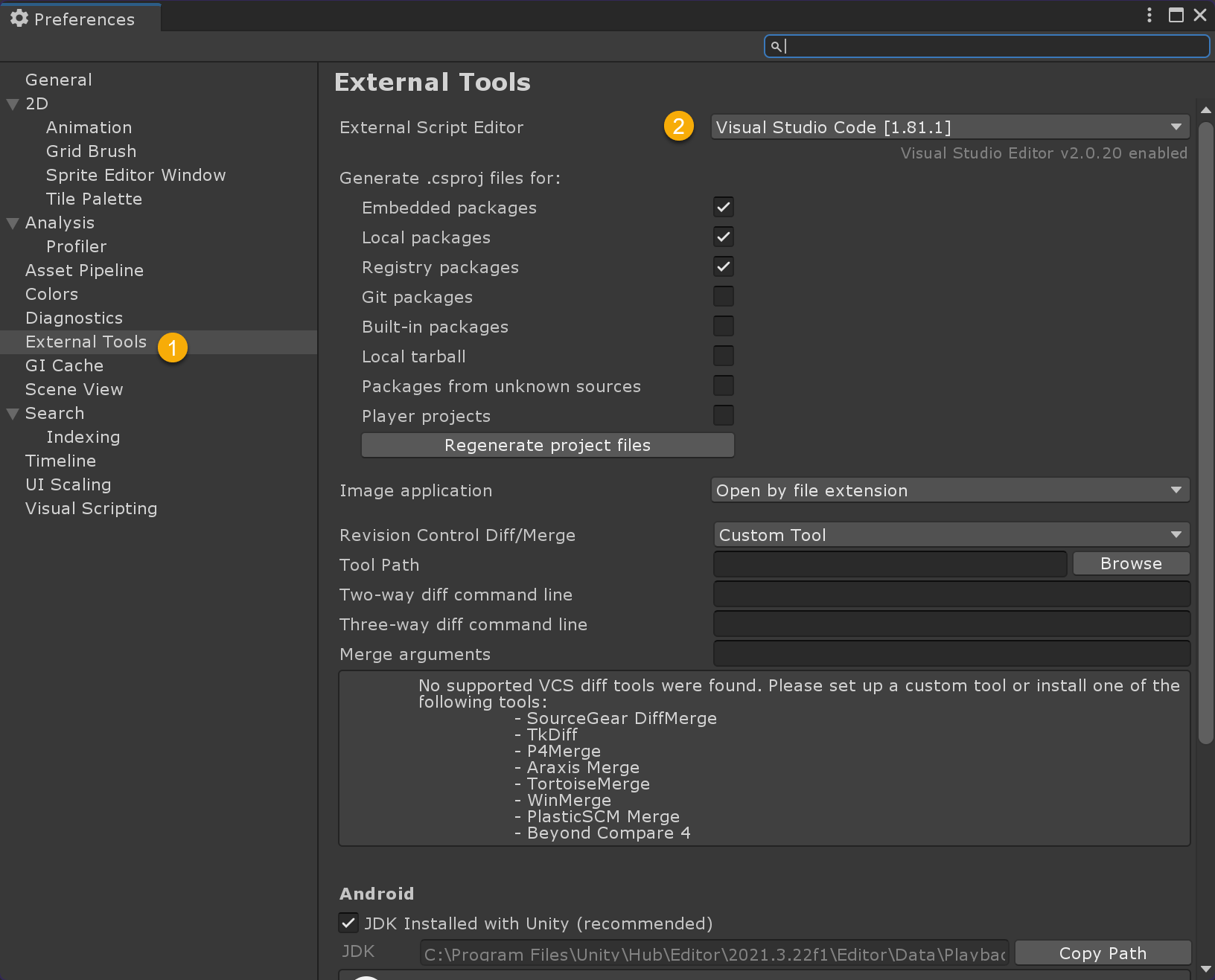Image resolution: width=1215 pixels, height=980 pixels.
Task: Click the JDK path field
Action: click(x=714, y=953)
